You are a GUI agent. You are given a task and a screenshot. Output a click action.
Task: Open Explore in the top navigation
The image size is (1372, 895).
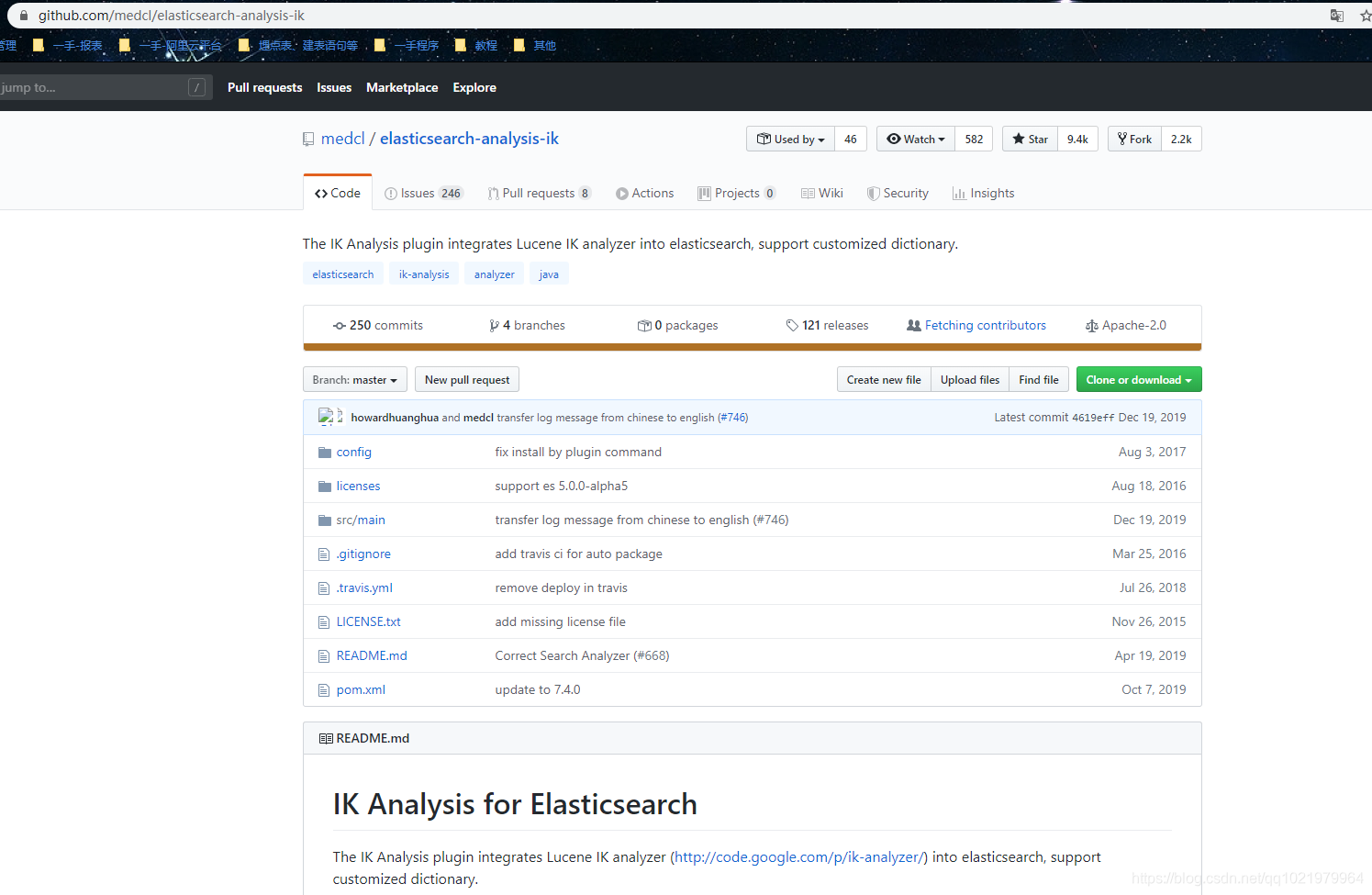[474, 87]
